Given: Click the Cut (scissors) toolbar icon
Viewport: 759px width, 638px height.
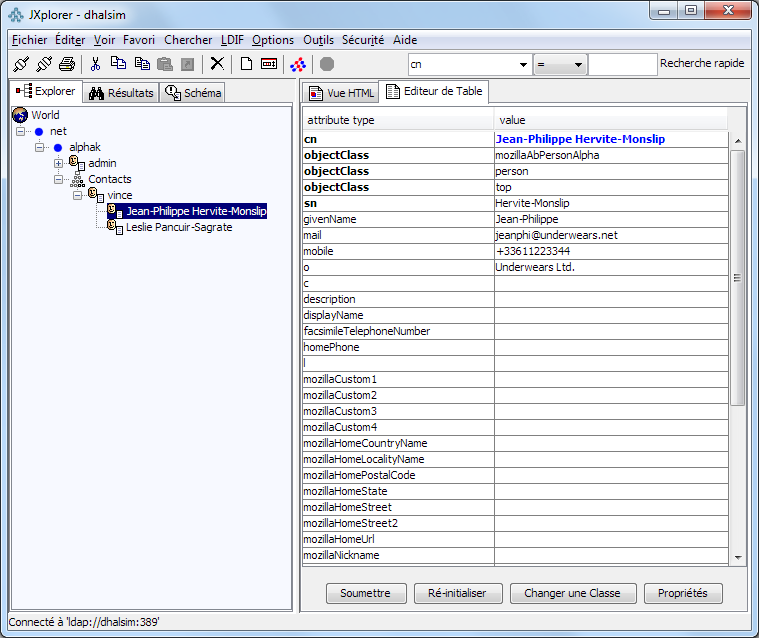Looking at the screenshot, I should click(x=95, y=64).
